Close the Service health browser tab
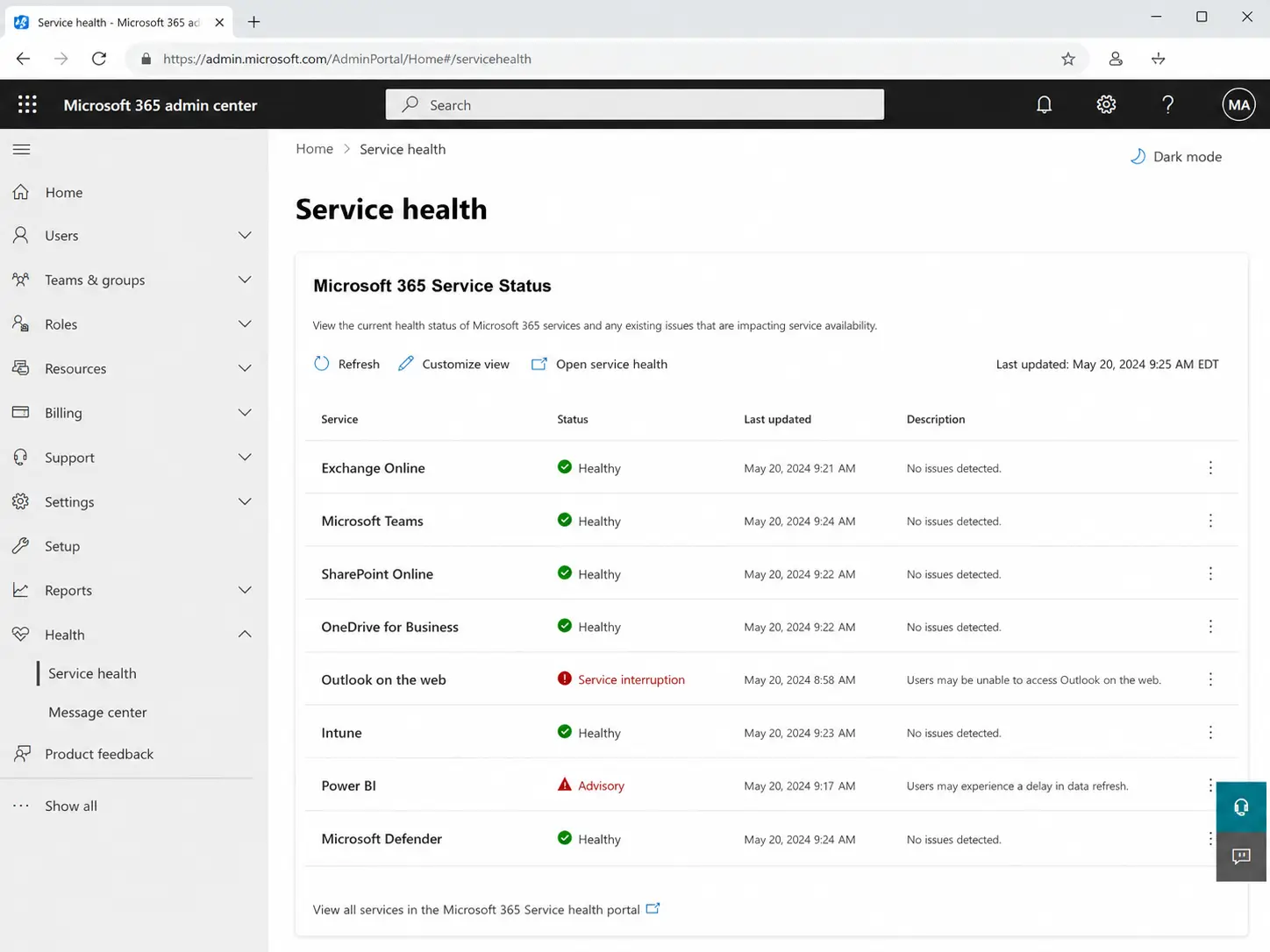This screenshot has width=1270, height=952. [219, 22]
